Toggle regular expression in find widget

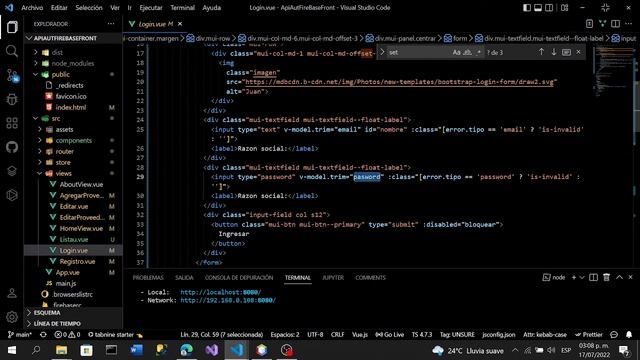pyautogui.click(x=478, y=52)
